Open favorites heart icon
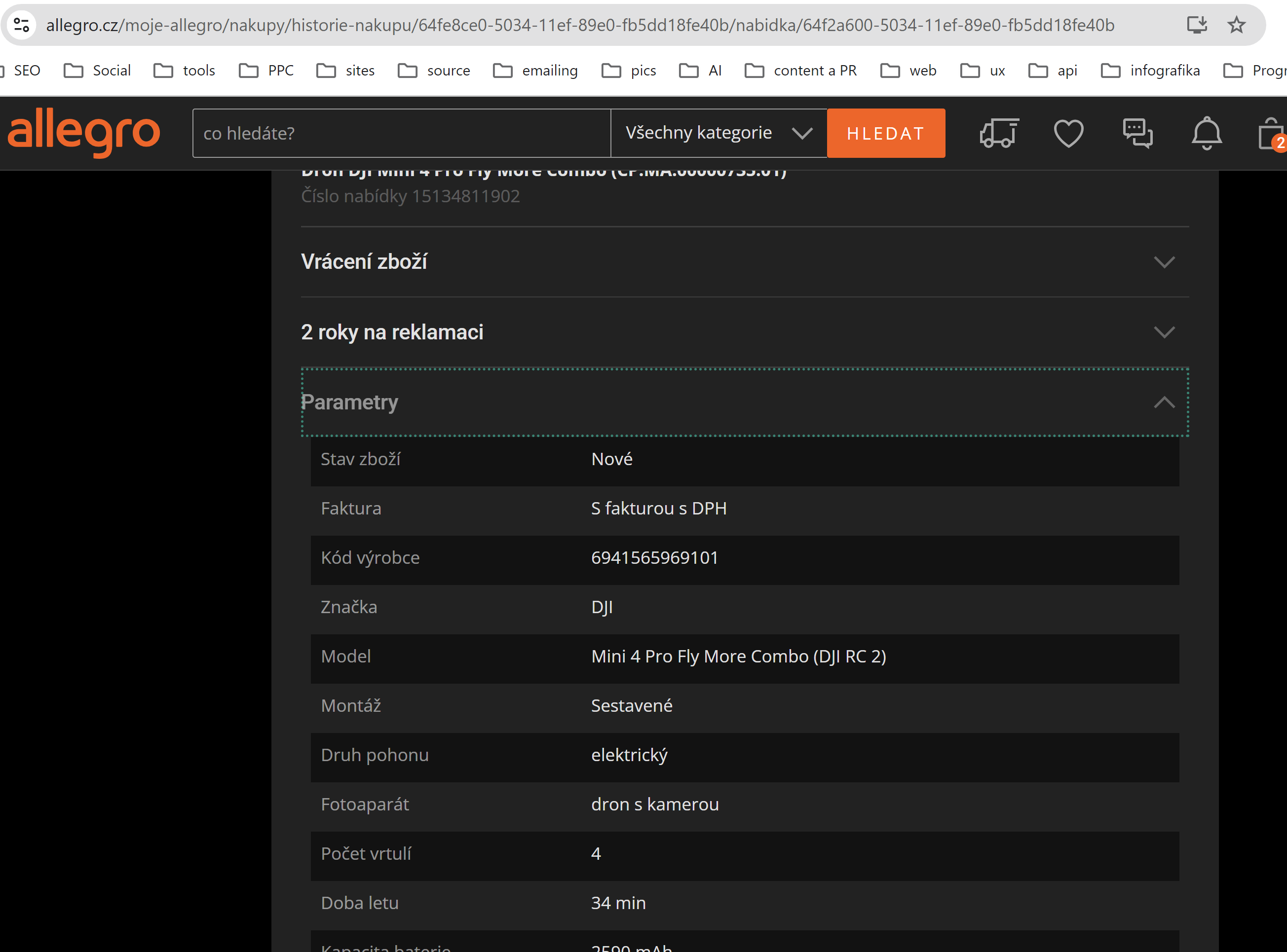The image size is (1287, 952). (1068, 133)
